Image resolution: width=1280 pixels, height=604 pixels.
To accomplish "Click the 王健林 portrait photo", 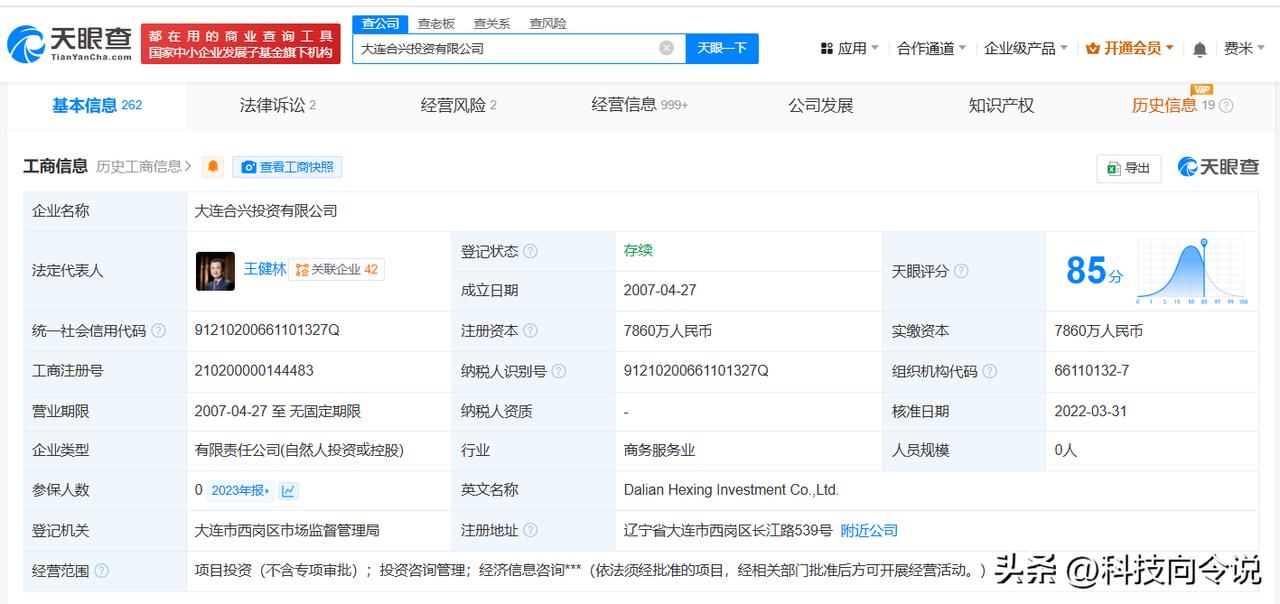I will coord(215,271).
